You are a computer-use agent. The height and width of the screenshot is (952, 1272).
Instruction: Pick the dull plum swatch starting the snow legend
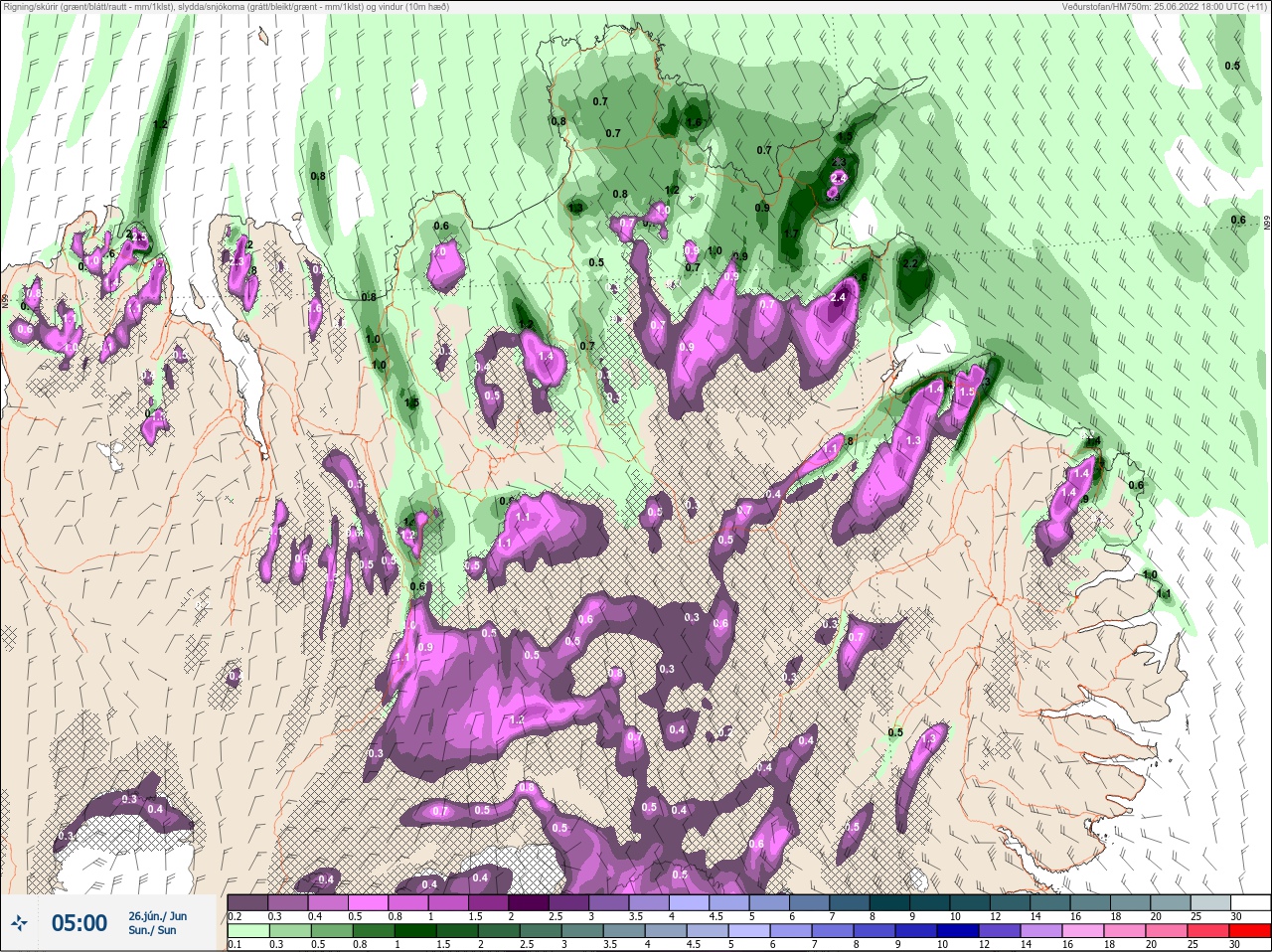247,902
